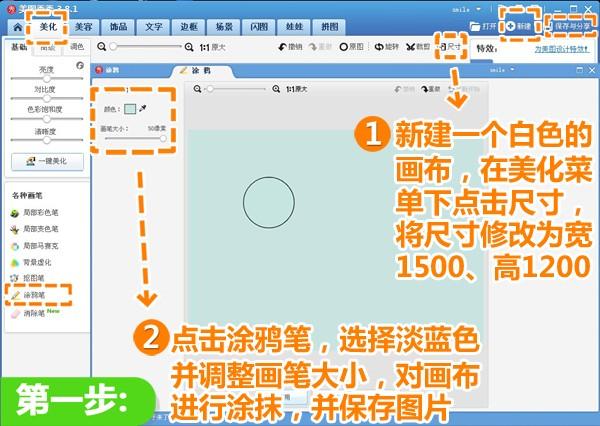Click the 新建 new canvas button
The height and width of the screenshot is (426, 600).
click(520, 26)
